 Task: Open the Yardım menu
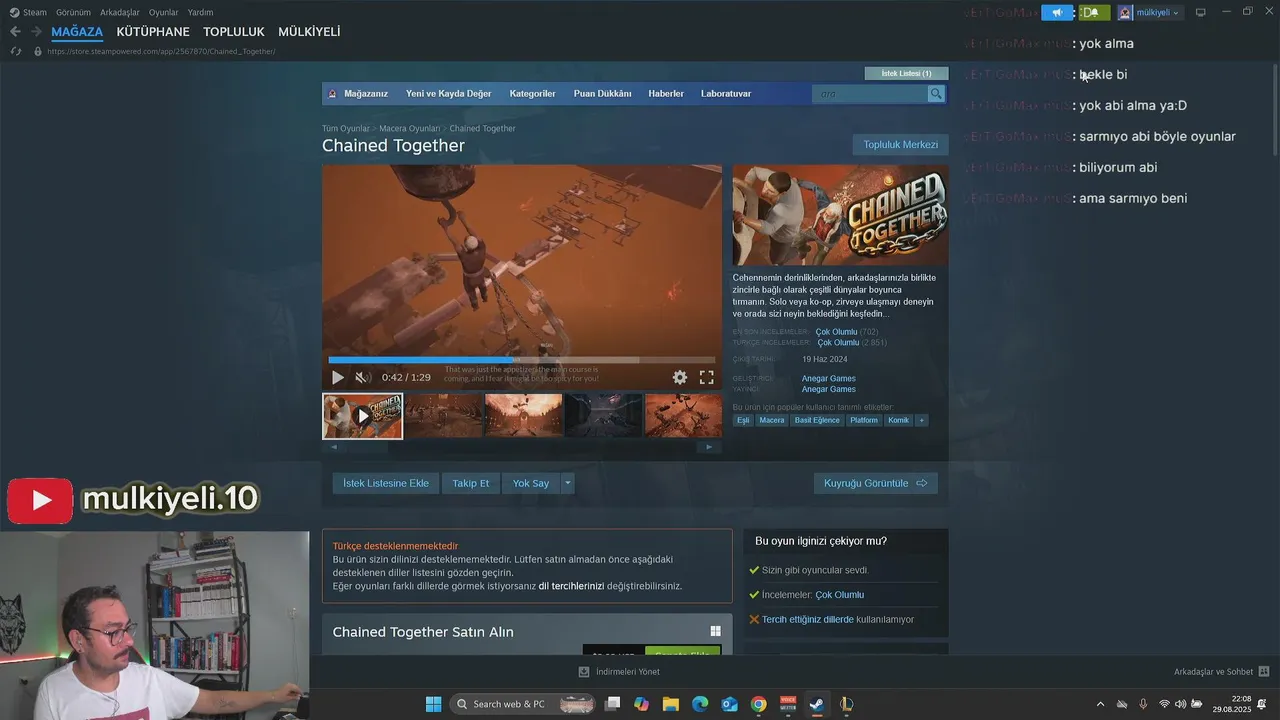pyautogui.click(x=200, y=12)
